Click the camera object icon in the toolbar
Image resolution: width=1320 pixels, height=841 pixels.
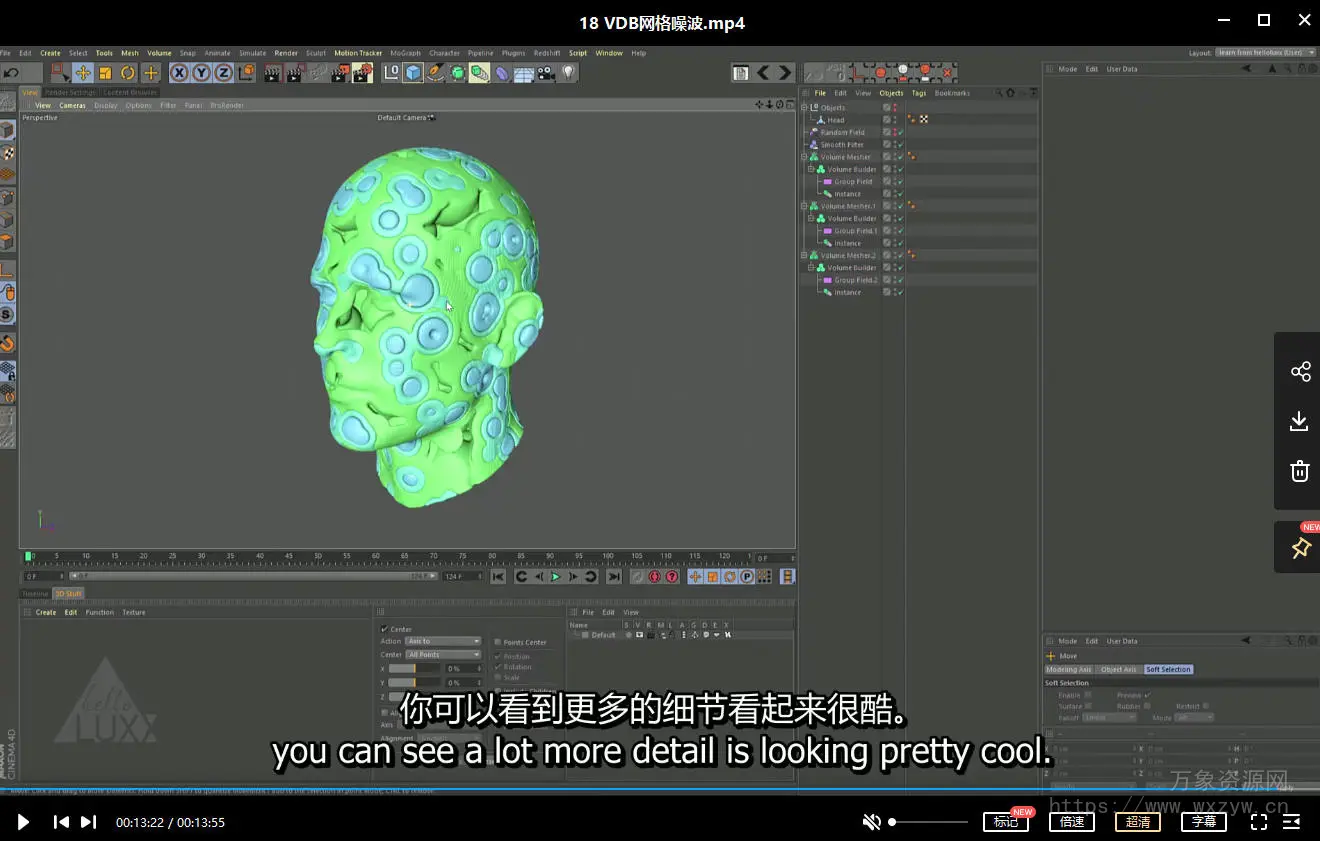coord(545,73)
